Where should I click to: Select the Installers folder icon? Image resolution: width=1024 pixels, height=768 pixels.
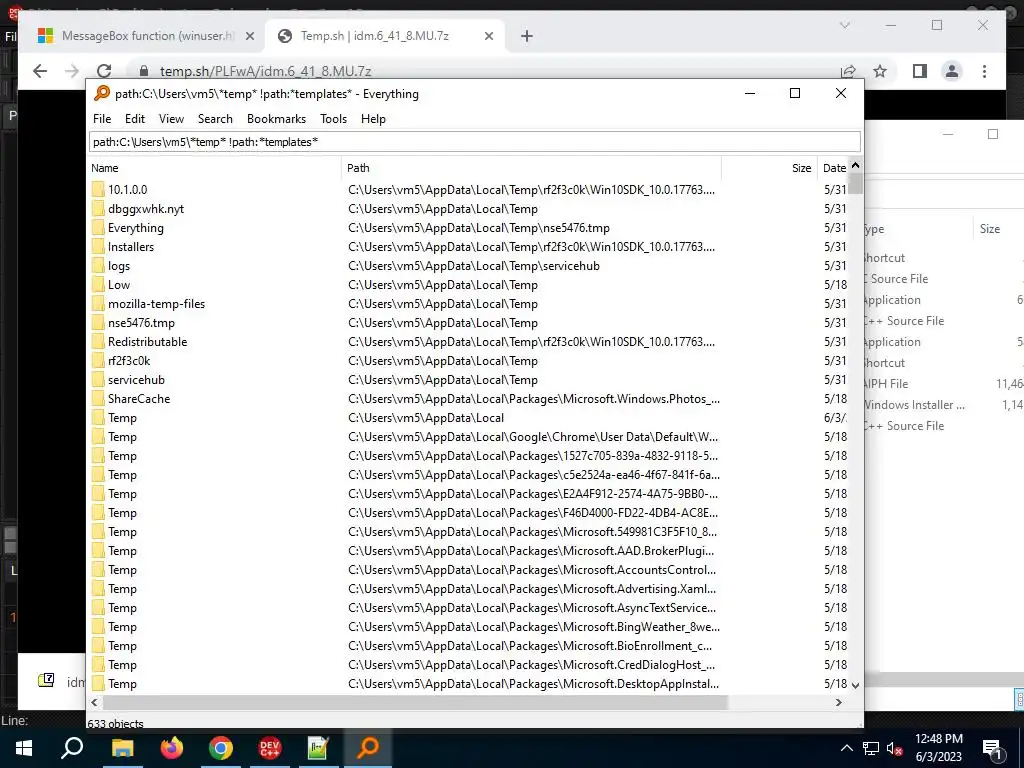[98, 246]
